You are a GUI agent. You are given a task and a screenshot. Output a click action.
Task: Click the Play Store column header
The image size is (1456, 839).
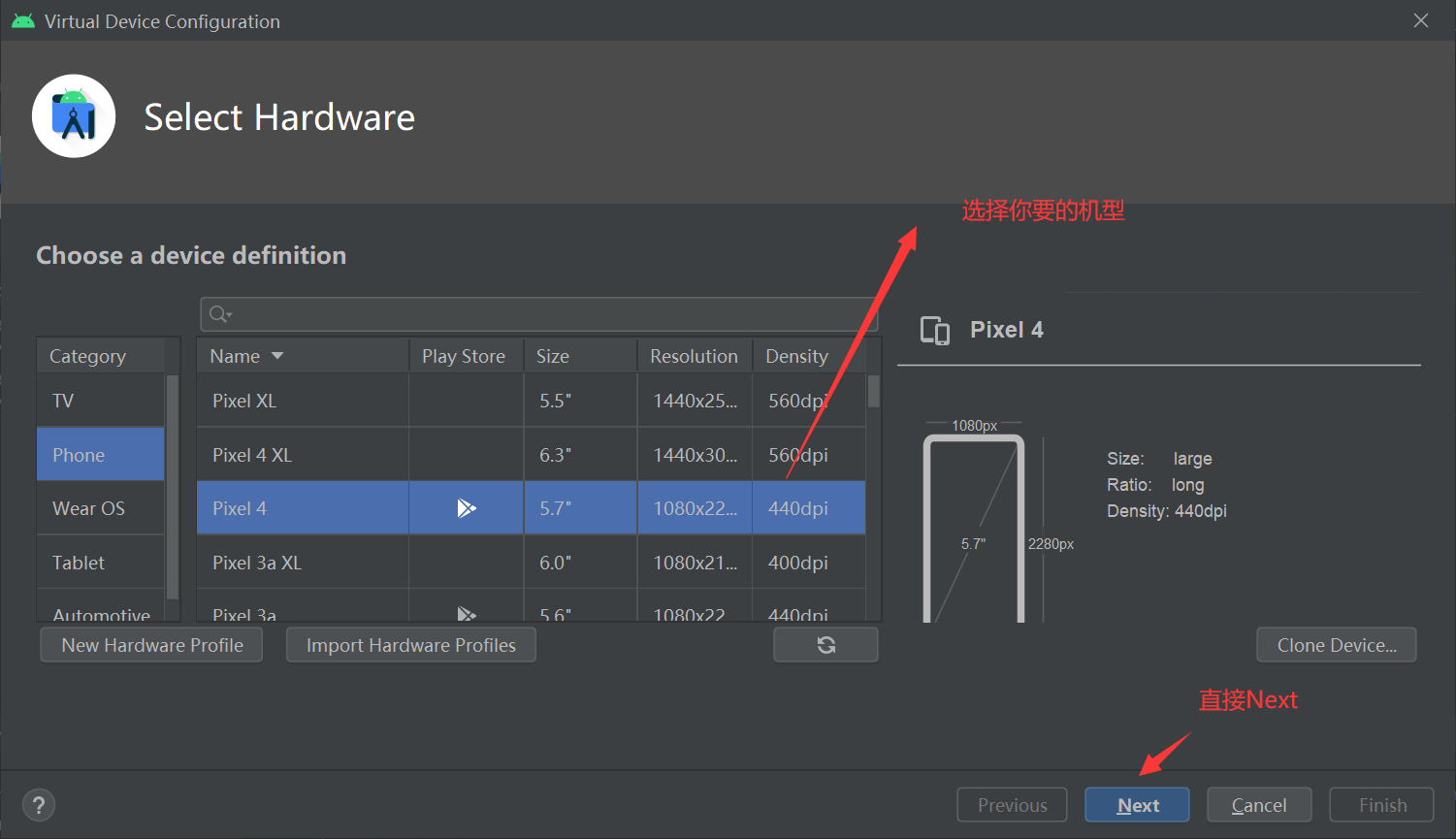[x=467, y=356]
